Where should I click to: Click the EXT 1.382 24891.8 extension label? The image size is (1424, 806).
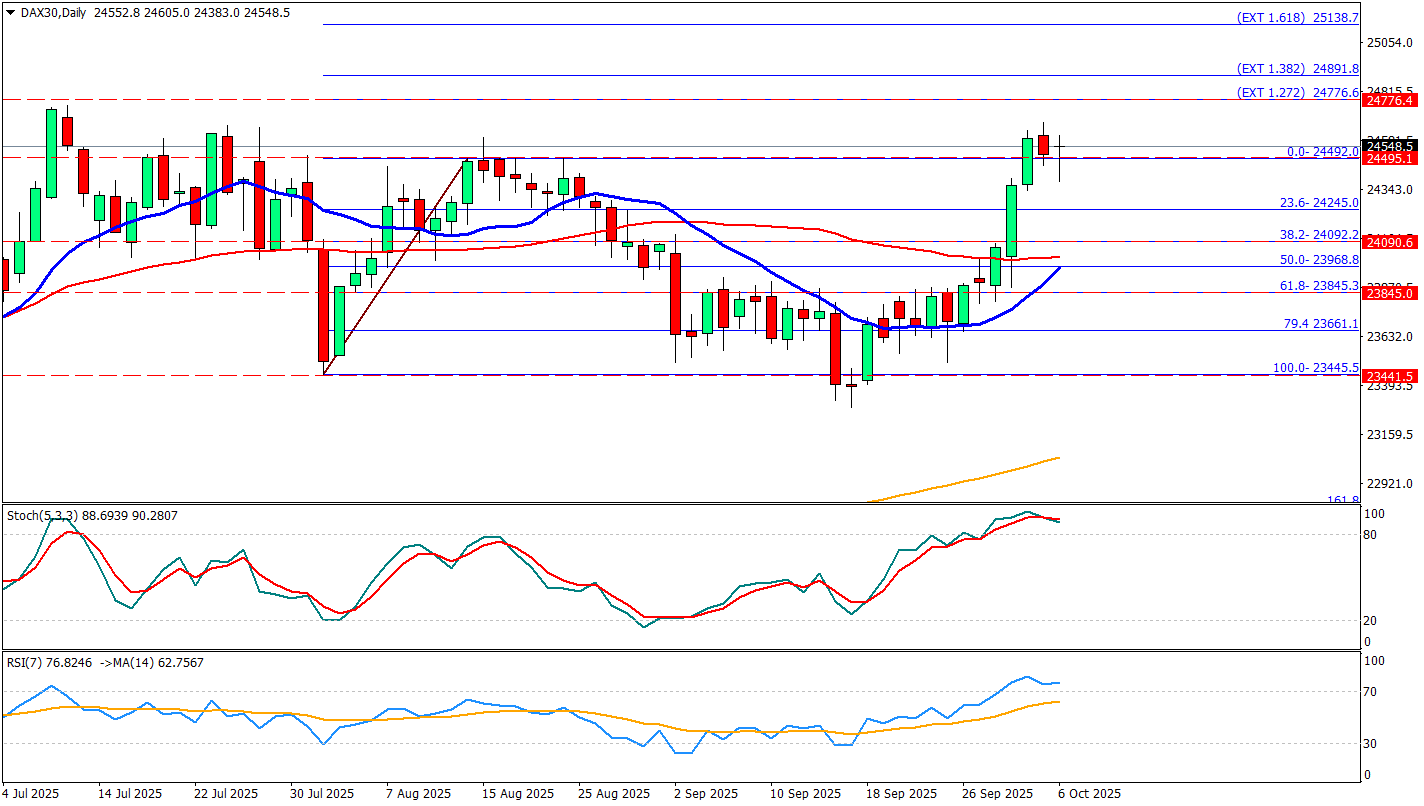pos(1297,69)
